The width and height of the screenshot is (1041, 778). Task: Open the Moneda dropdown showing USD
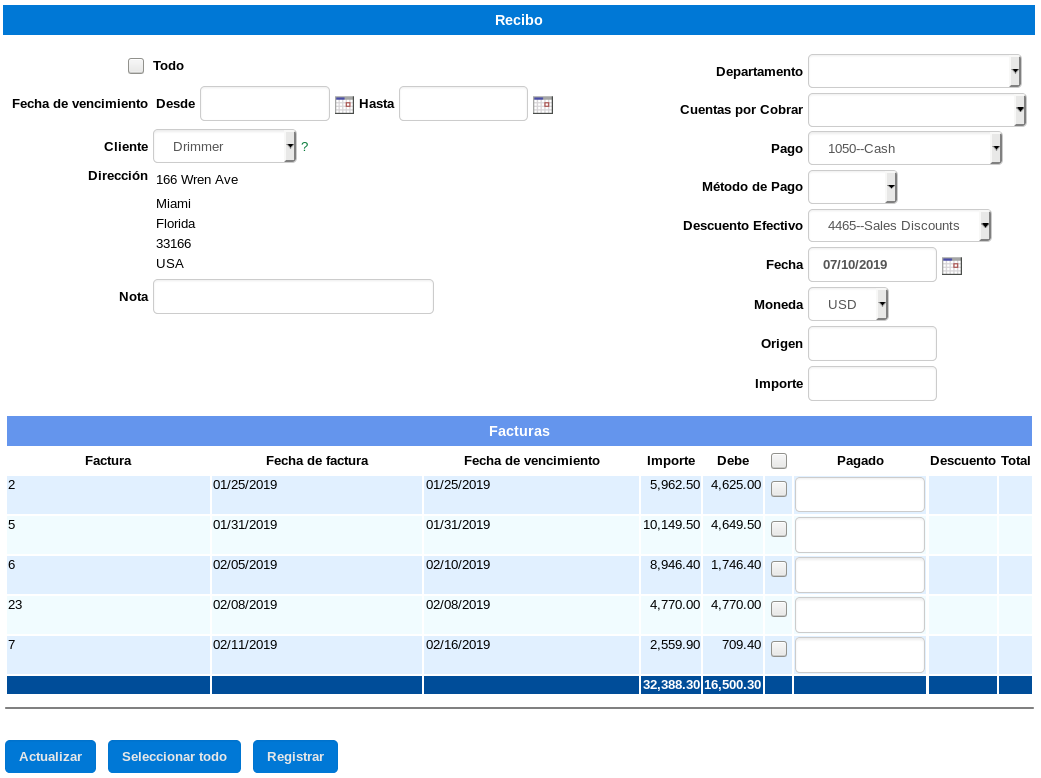(848, 305)
